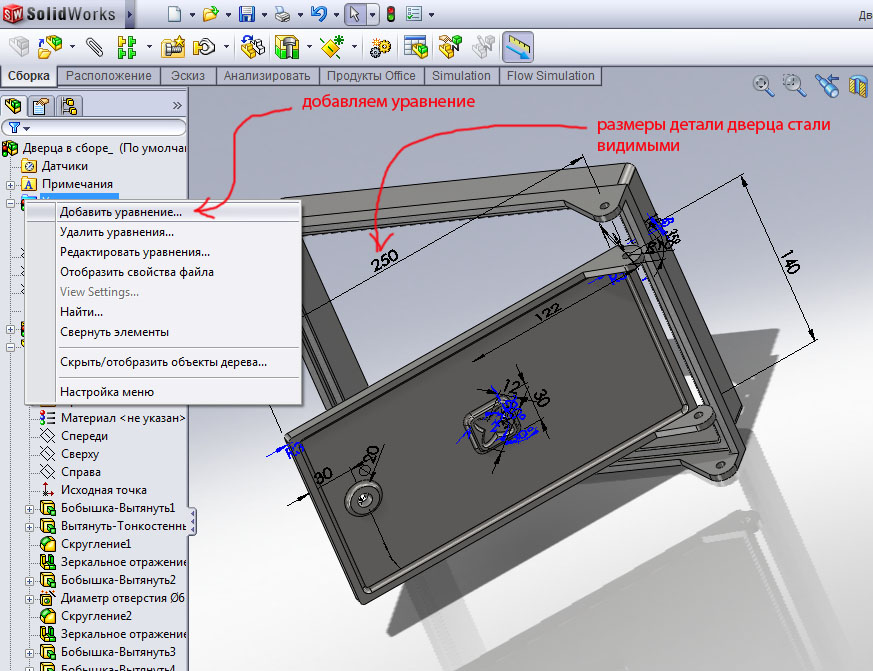Expand the Бобышка-Вытянуть1 feature node

pyautogui.click(x=29, y=508)
